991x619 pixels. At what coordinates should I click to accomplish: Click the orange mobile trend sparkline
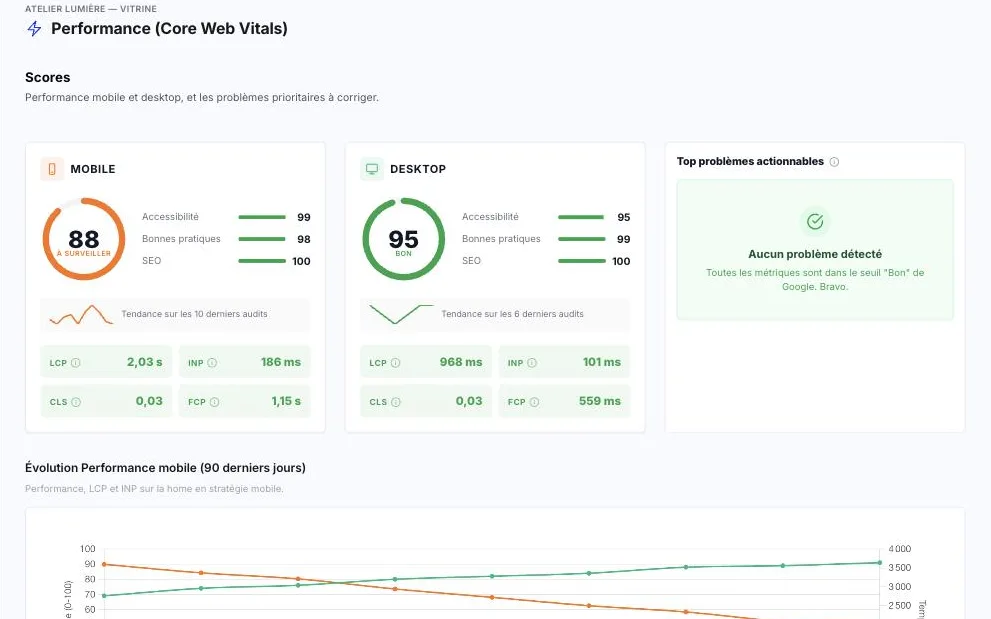81,314
